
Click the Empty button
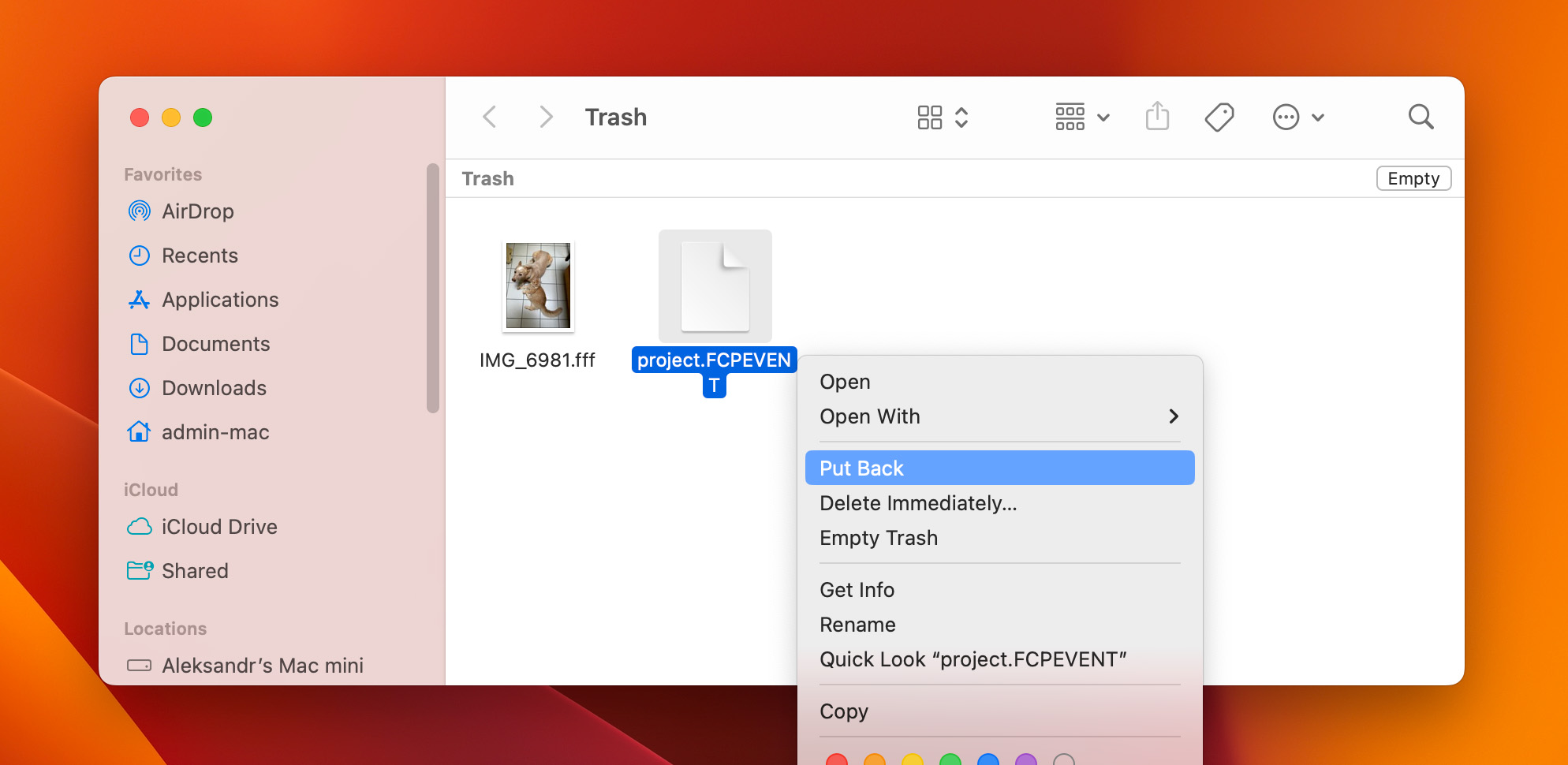1413,178
